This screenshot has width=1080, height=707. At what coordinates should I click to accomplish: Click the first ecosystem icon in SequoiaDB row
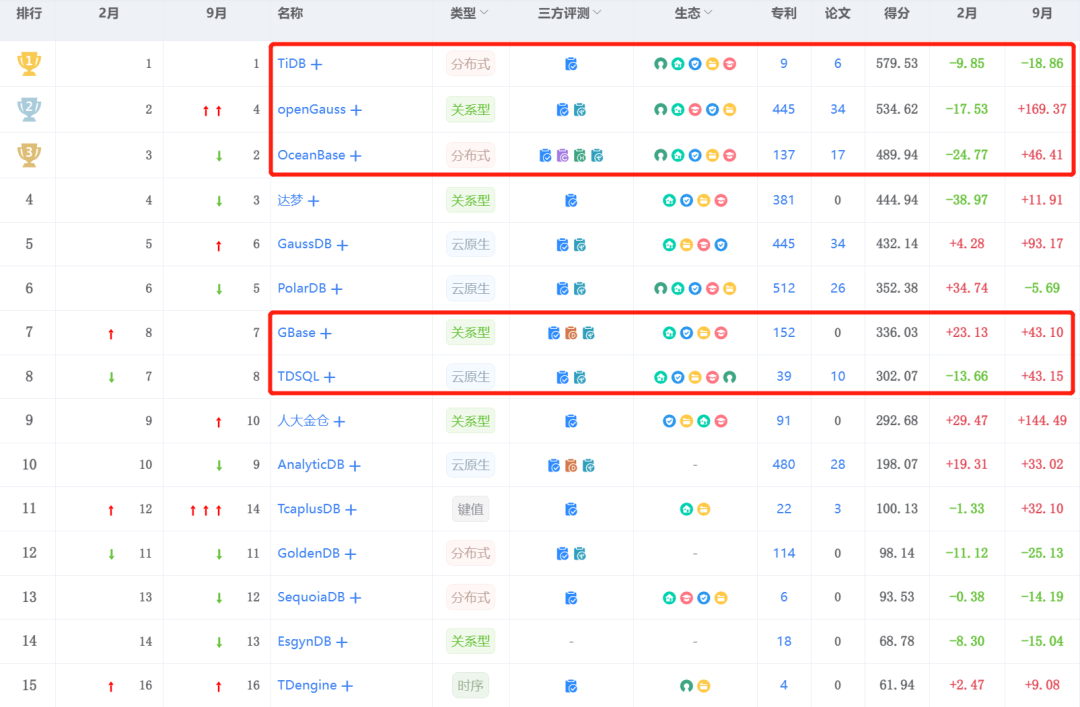(669, 598)
